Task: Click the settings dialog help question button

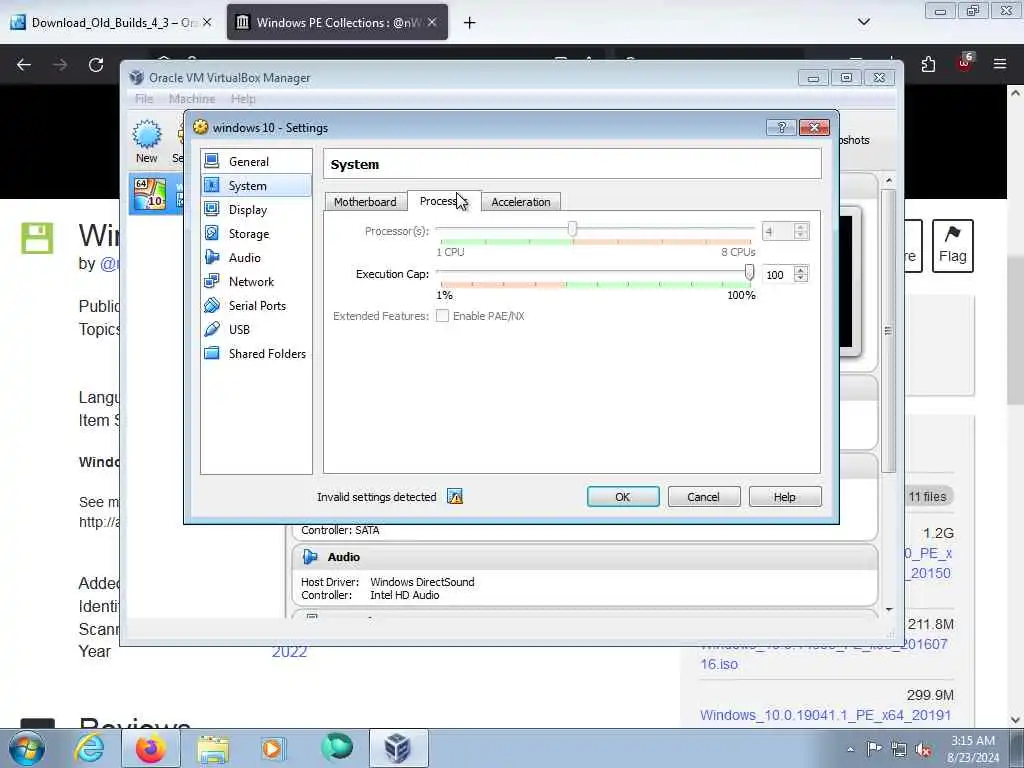Action: click(781, 127)
